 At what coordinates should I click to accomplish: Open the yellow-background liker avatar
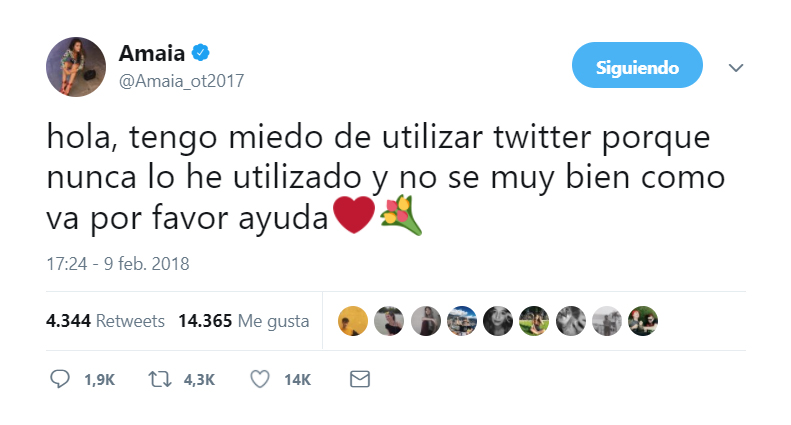352,321
